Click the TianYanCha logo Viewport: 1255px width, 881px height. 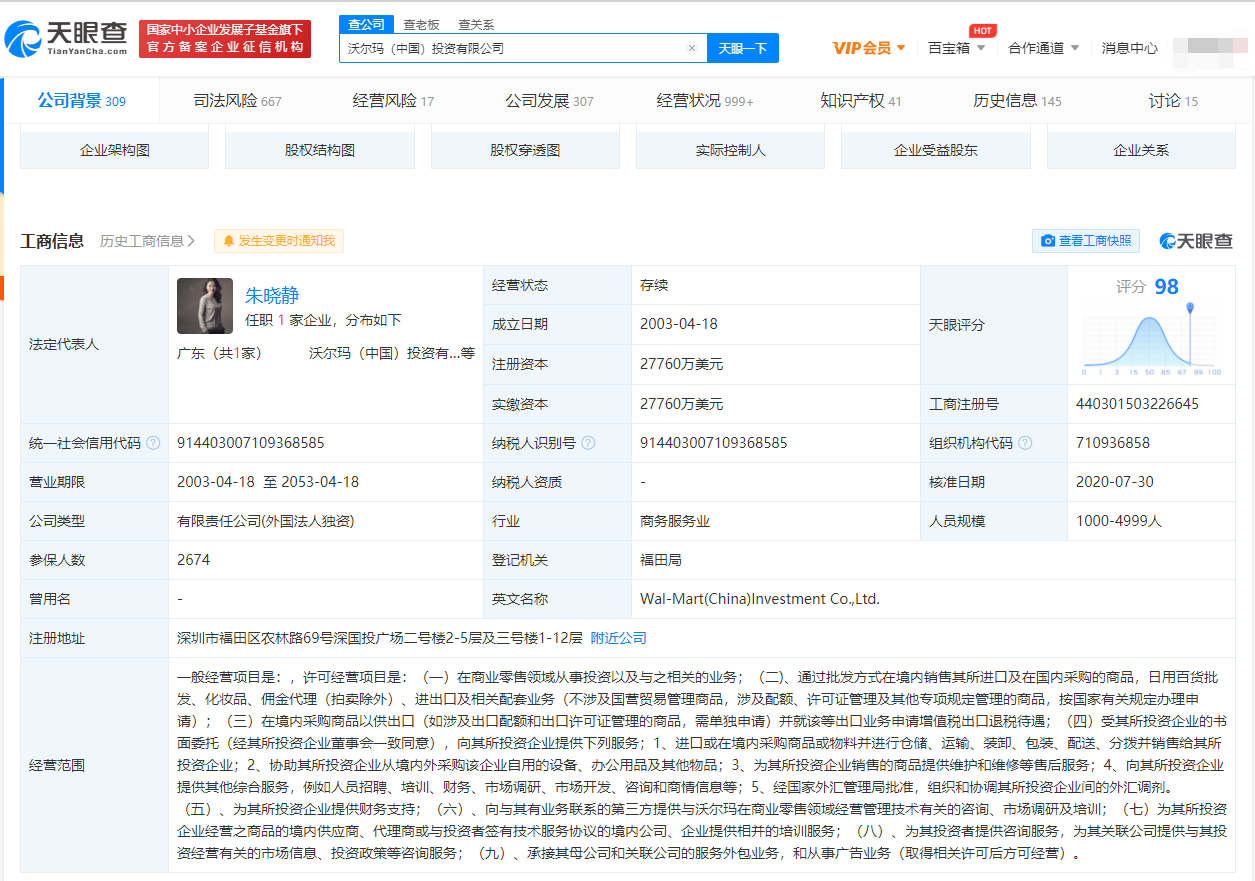[x=66, y=39]
